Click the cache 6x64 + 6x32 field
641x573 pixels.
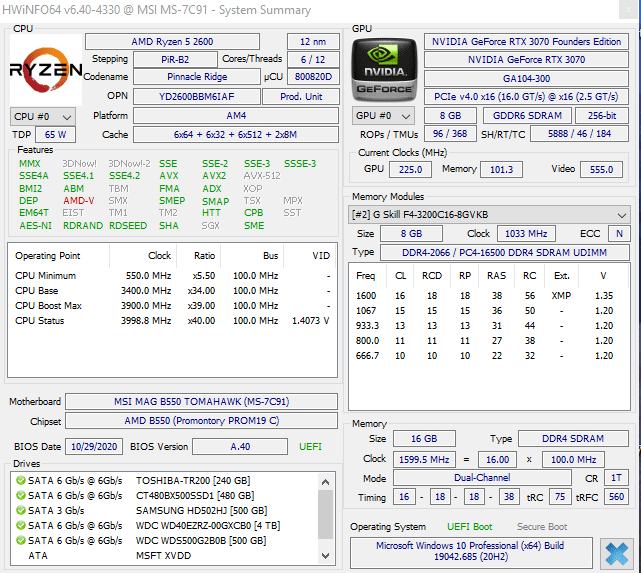tap(236, 134)
